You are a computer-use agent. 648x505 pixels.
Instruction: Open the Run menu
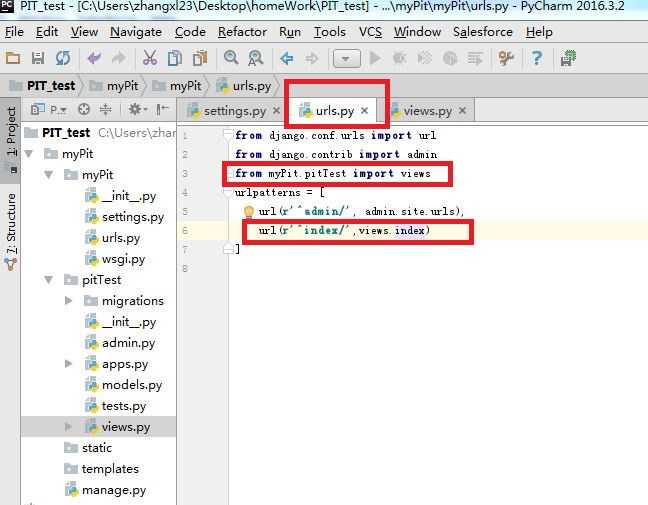290,32
